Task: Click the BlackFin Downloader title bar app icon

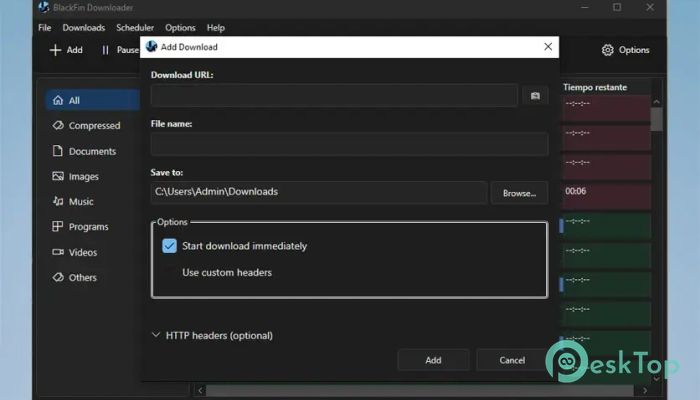Action: 44,7
